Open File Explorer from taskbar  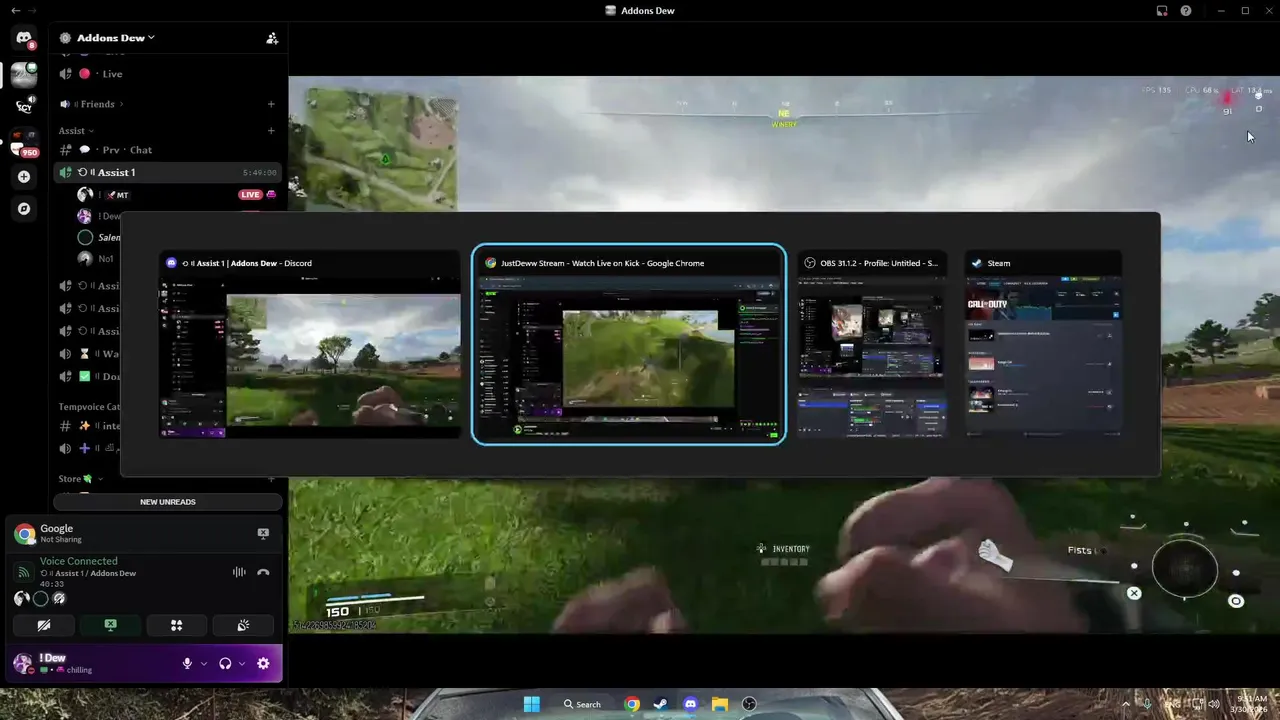(x=719, y=704)
